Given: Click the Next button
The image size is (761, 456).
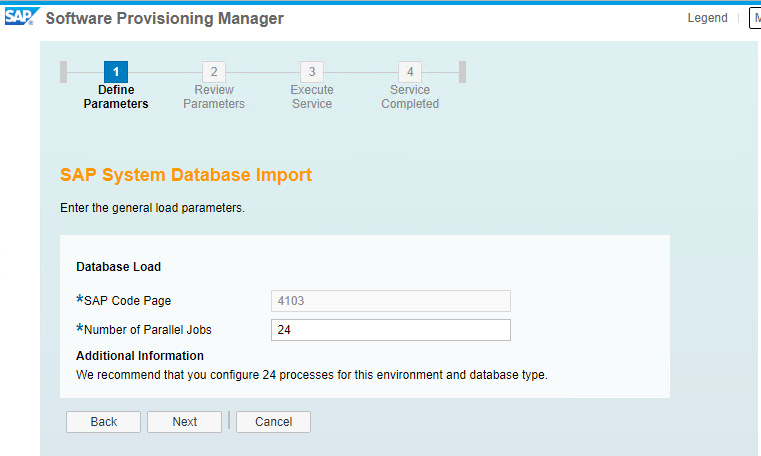Looking at the screenshot, I should click(184, 422).
